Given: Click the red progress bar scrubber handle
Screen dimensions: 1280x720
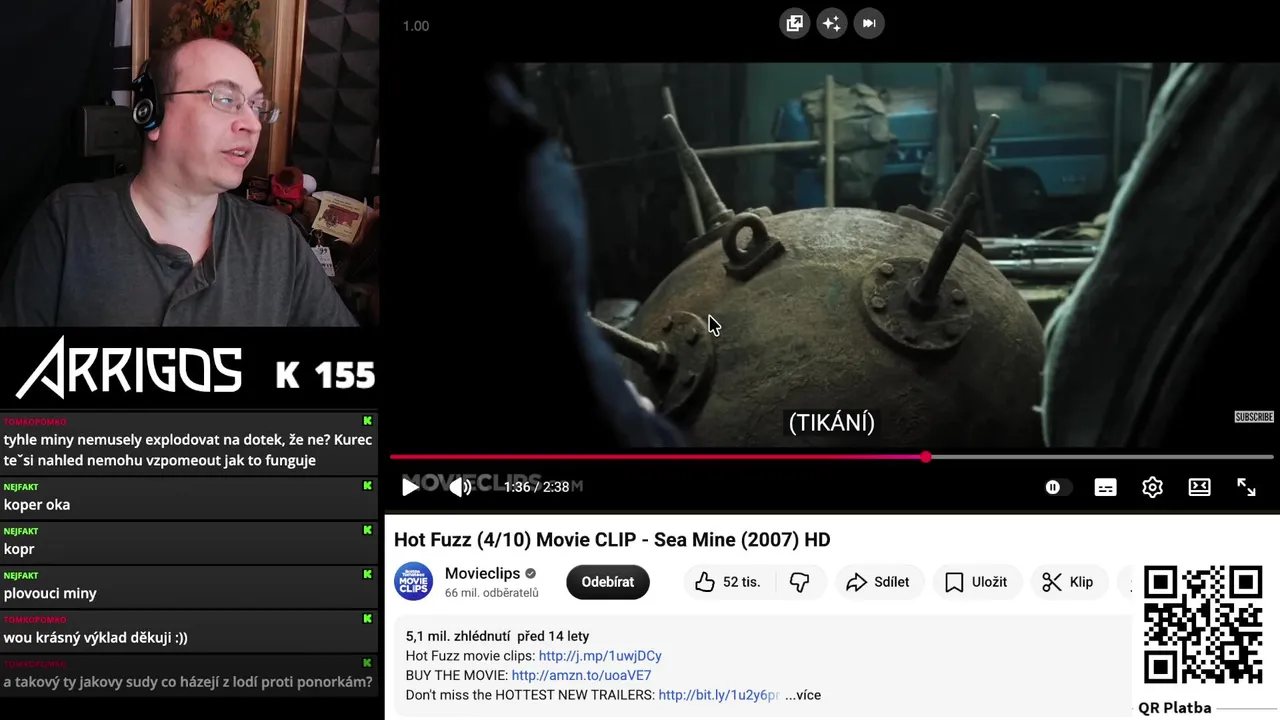Looking at the screenshot, I should (926, 457).
